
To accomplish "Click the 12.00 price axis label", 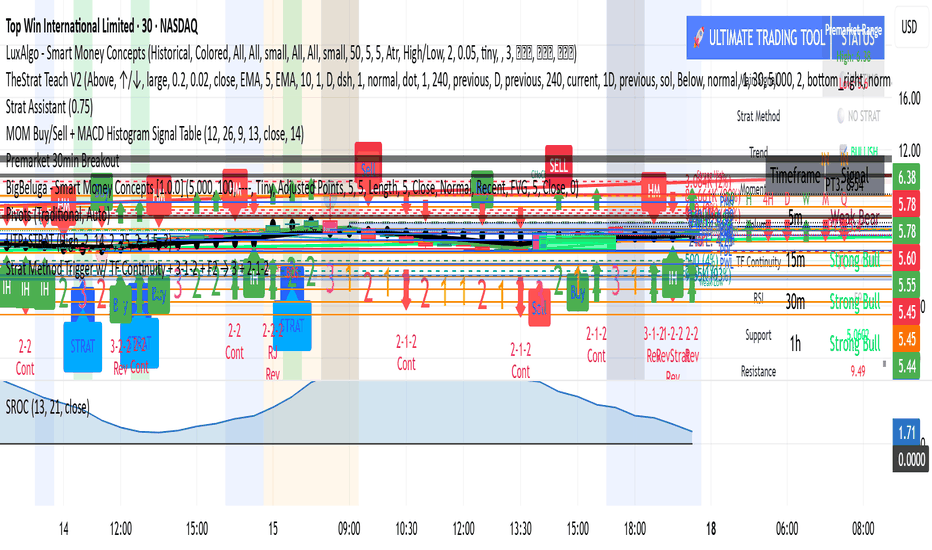I will point(909,150).
